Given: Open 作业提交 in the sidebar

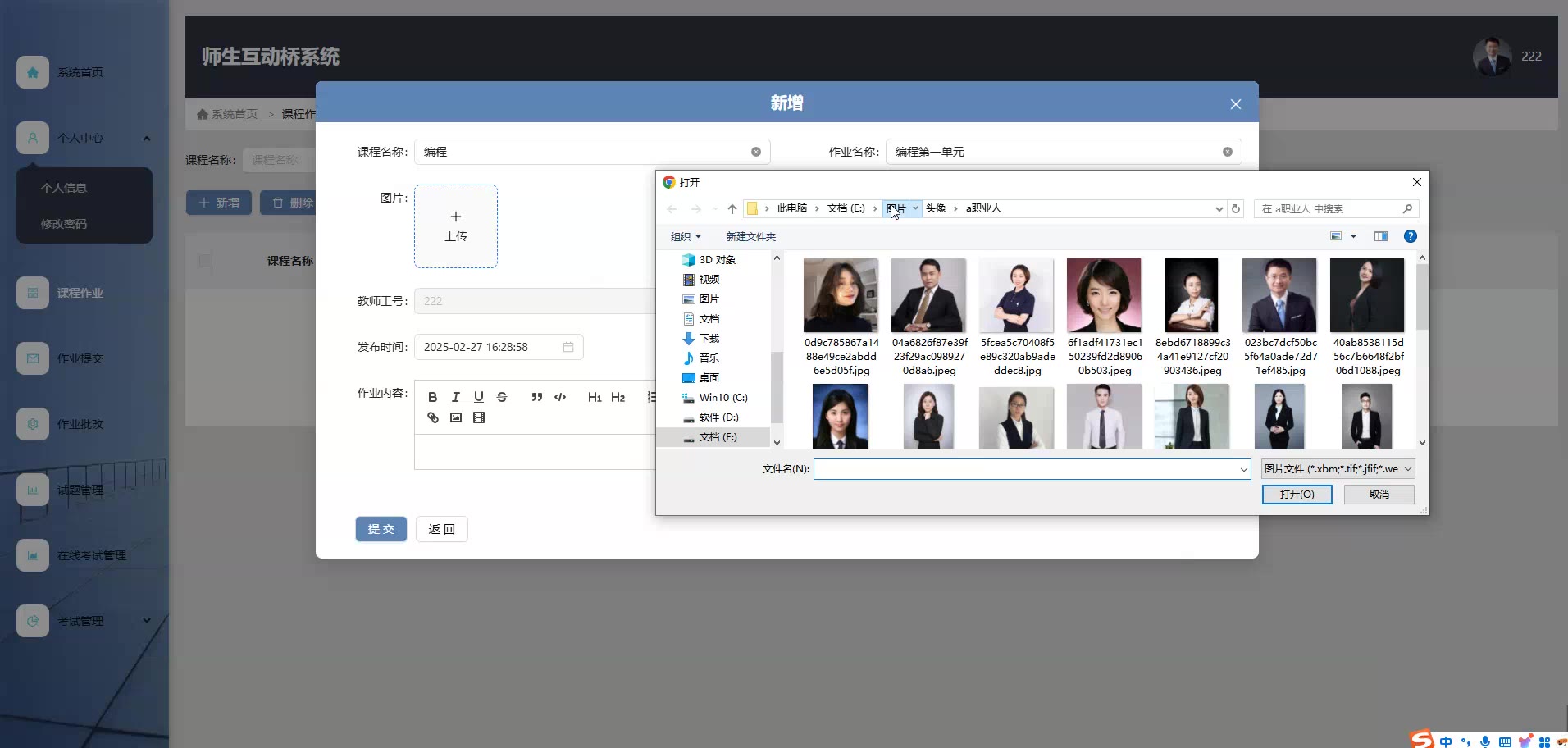Looking at the screenshot, I should pos(80,358).
